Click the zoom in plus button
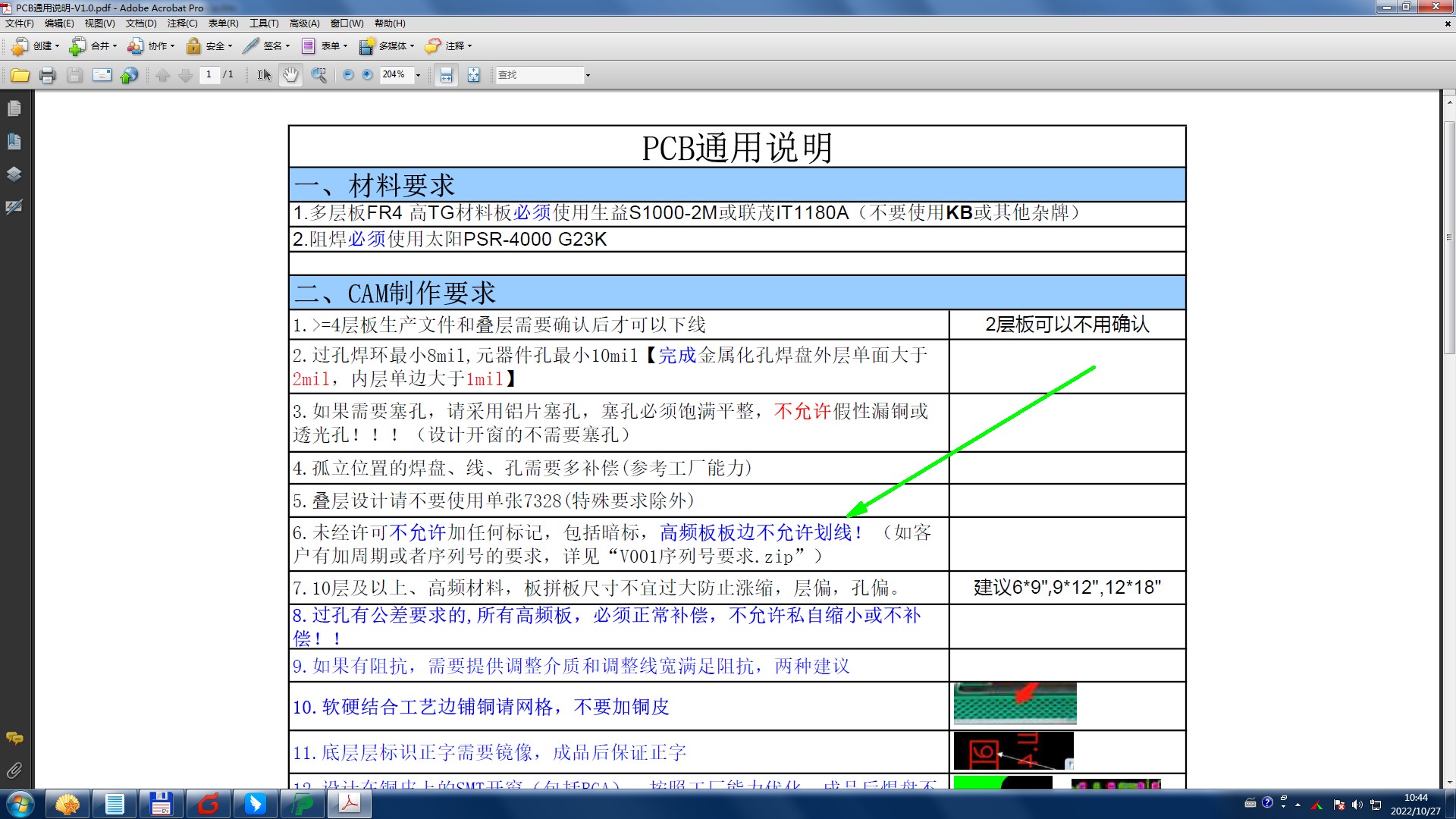Image resolution: width=1456 pixels, height=819 pixels. pos(368,75)
